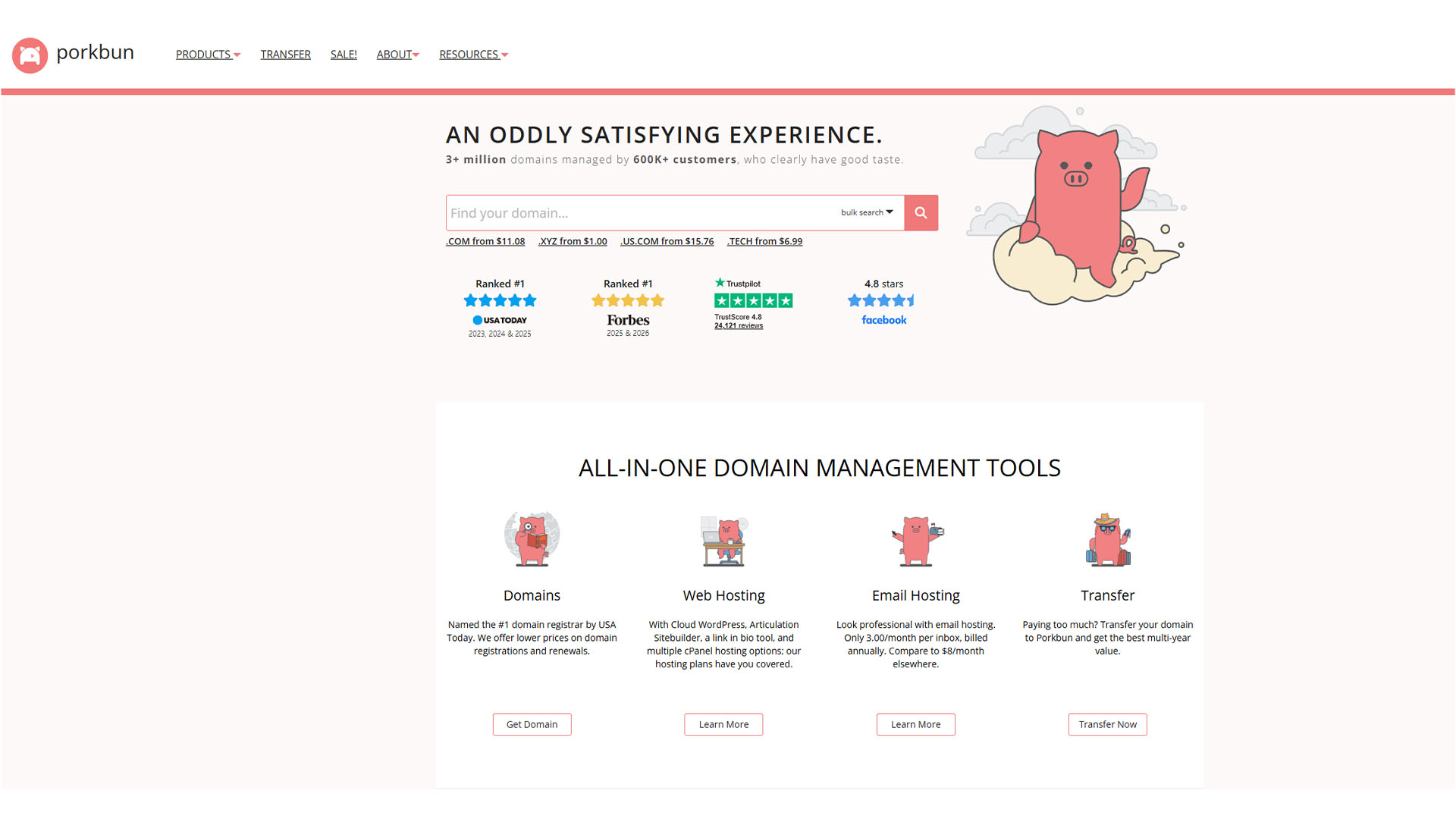Click the pig on cloud mascot image

(1077, 206)
